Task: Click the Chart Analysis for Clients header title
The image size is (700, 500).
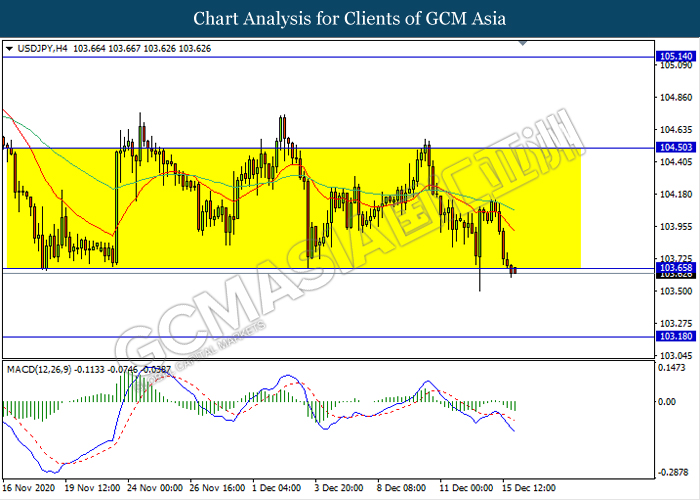Action: click(350, 19)
